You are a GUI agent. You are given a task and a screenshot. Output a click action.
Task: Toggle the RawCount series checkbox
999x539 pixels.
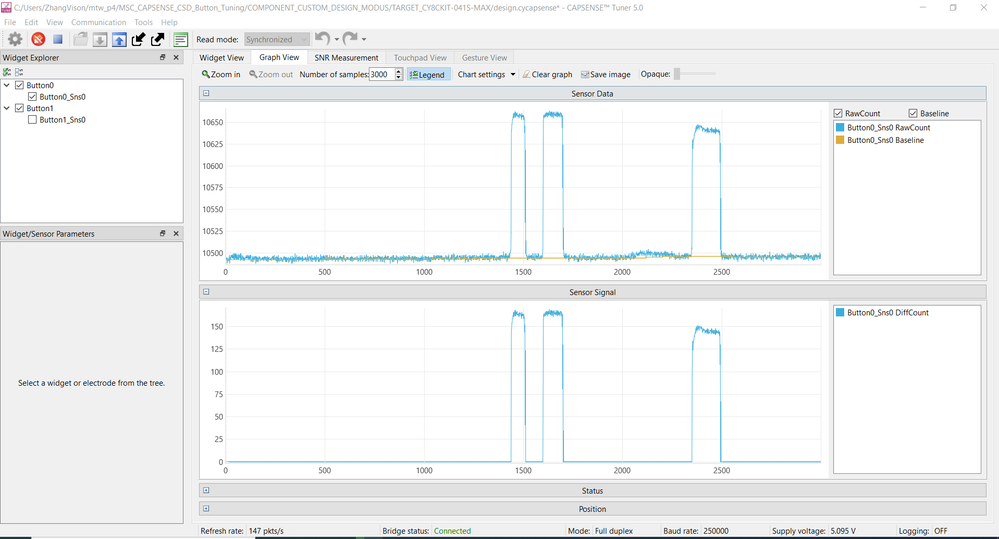click(x=838, y=114)
